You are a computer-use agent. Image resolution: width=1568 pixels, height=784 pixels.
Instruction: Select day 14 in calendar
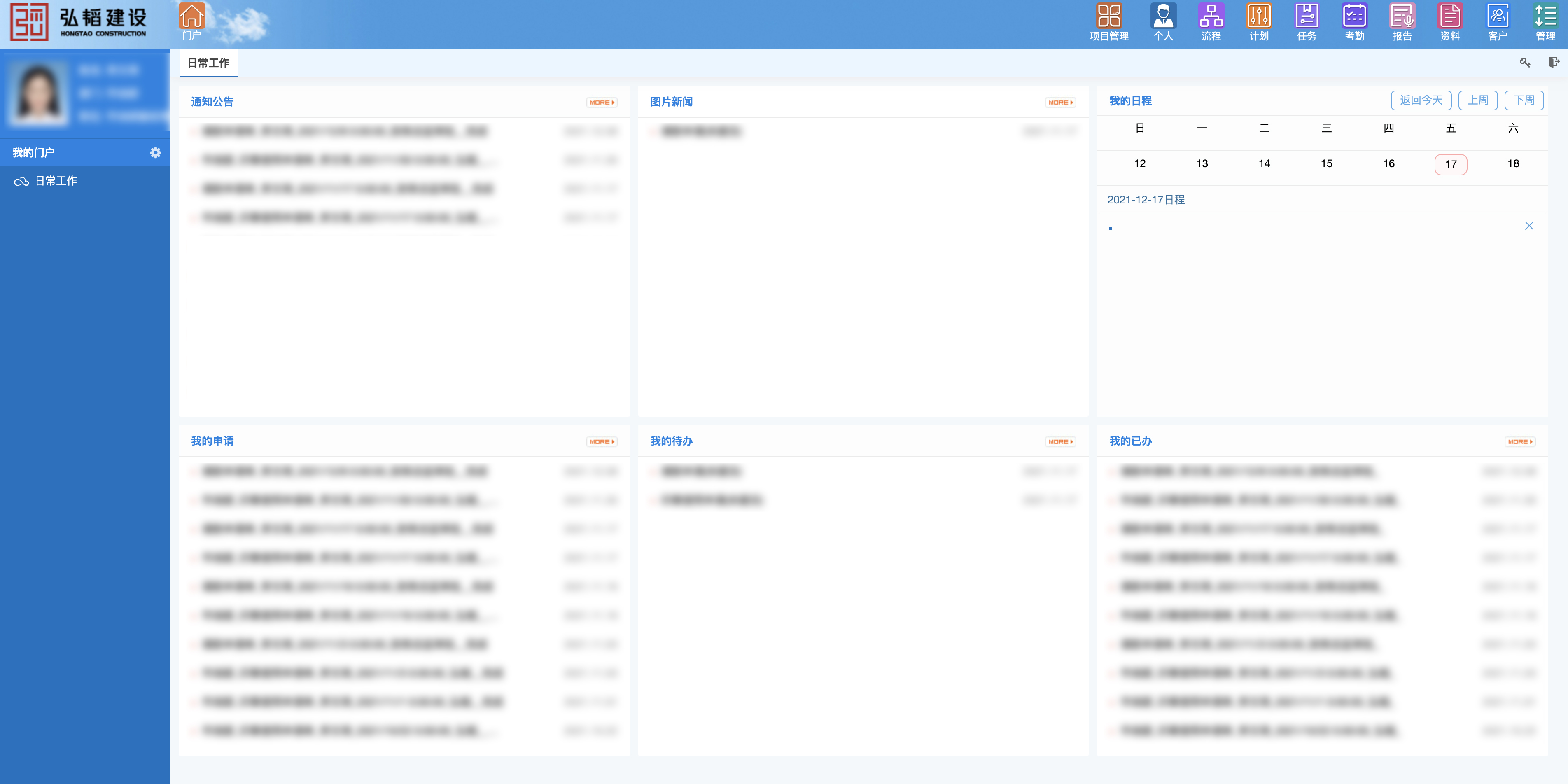(1264, 164)
